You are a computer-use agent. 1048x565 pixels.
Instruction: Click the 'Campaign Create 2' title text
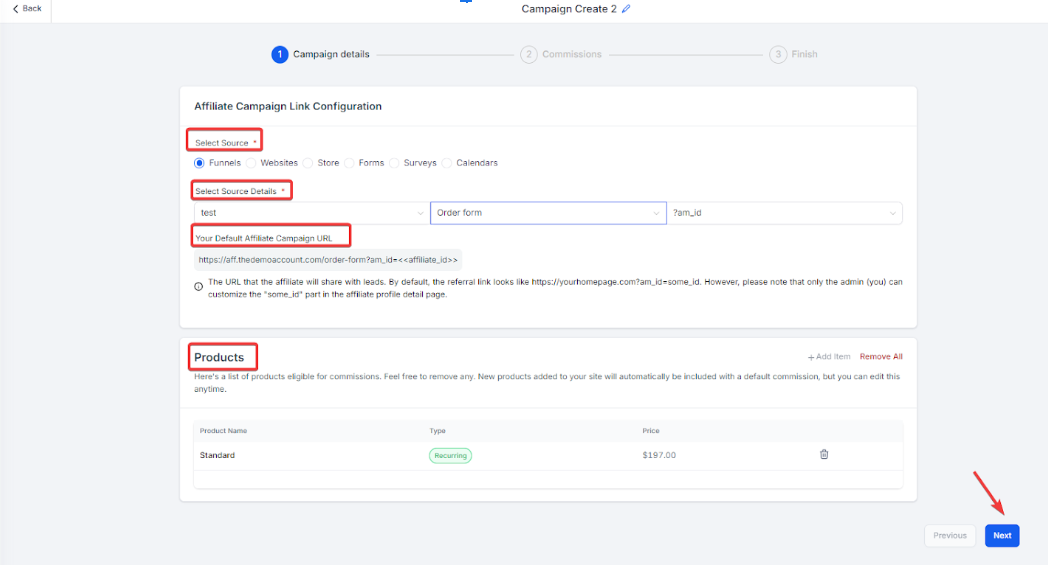569,9
